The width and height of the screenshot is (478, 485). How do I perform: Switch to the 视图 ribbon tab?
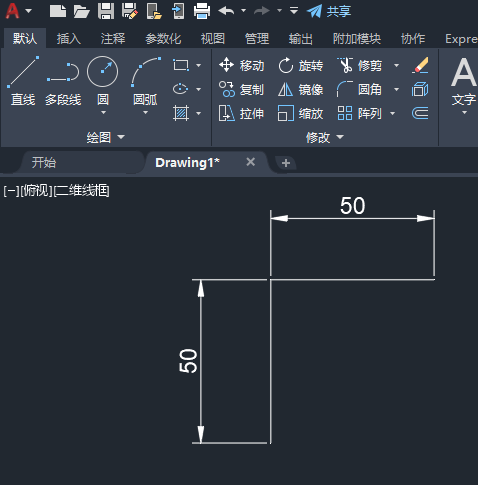[x=213, y=39]
